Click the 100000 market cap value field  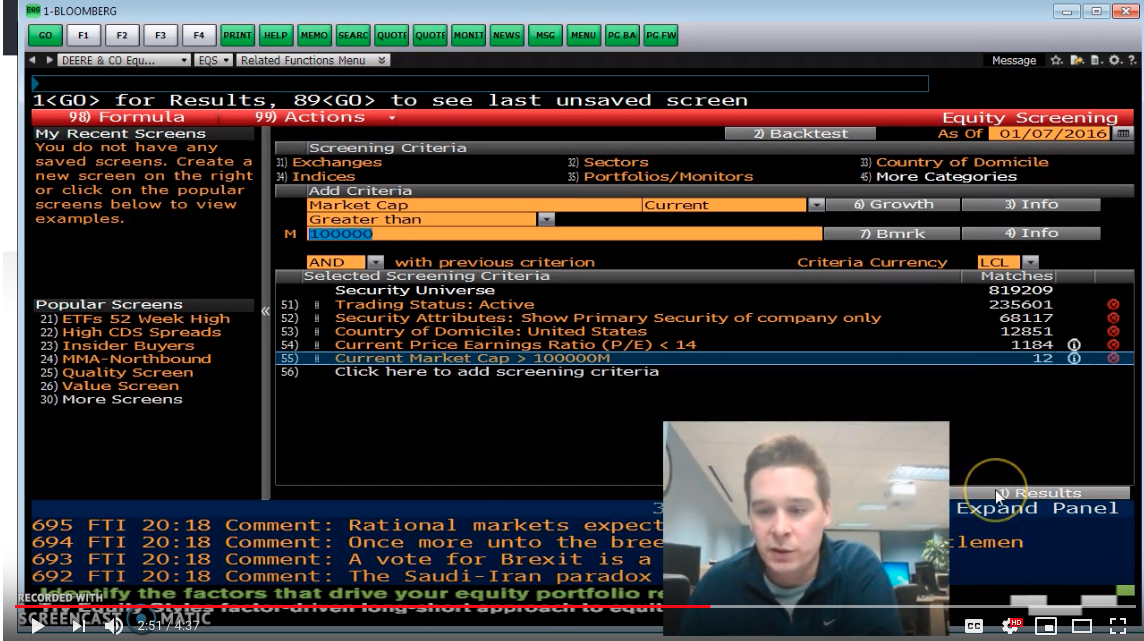point(564,233)
